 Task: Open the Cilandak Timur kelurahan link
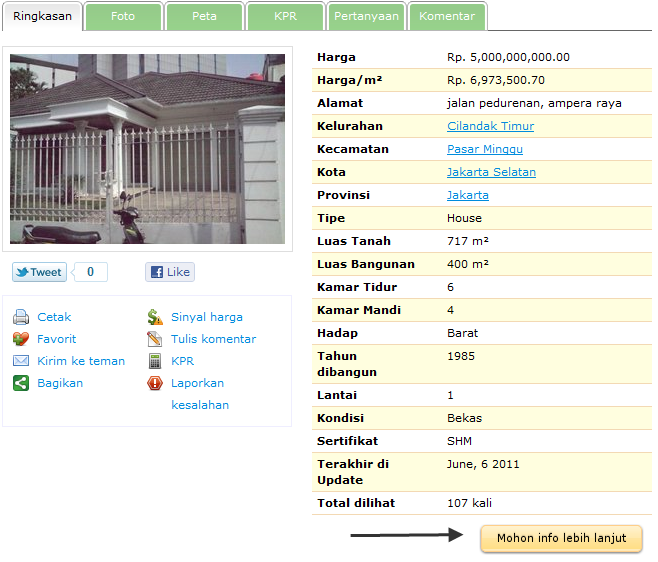coord(491,126)
